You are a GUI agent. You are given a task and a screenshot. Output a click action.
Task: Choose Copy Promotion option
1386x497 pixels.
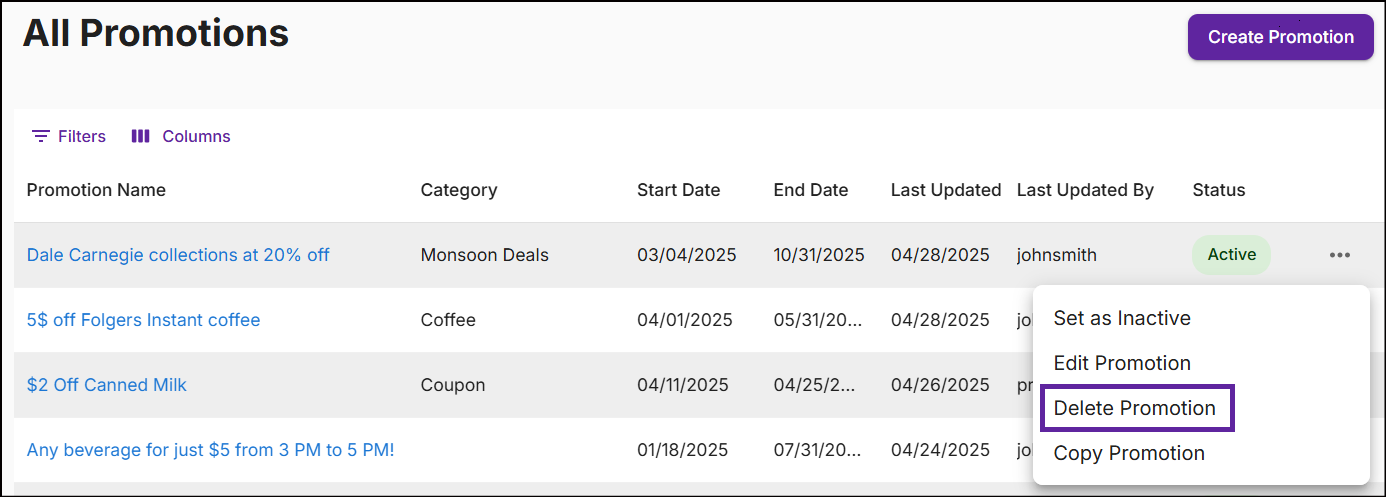pos(1129,453)
